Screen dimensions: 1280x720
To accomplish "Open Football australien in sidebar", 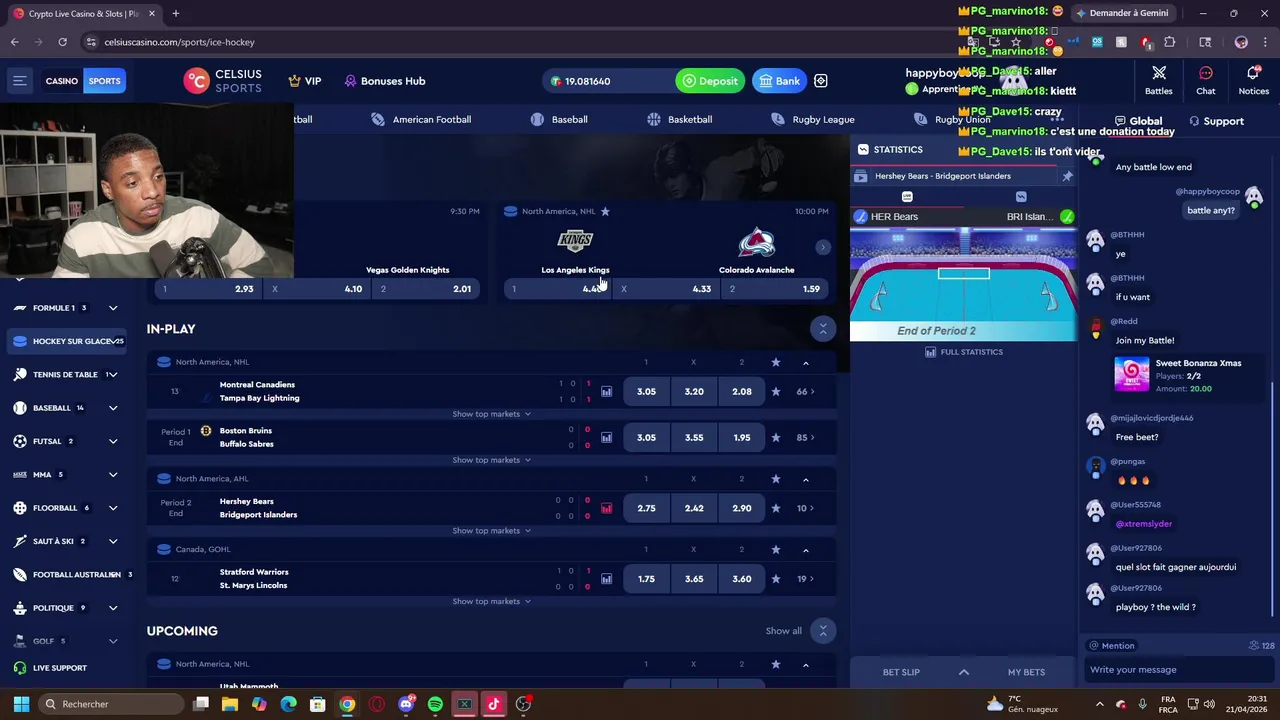I will (x=66, y=574).
